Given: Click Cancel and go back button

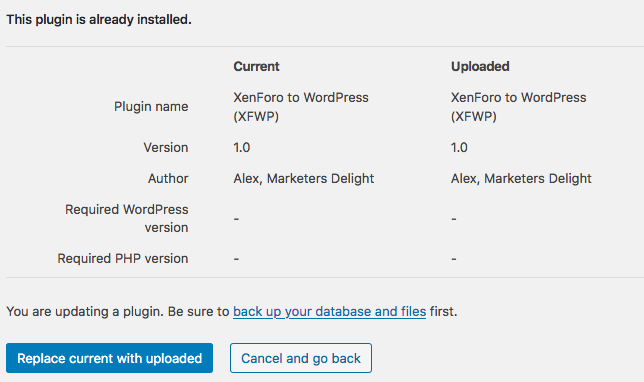Looking at the screenshot, I should coord(301,358).
